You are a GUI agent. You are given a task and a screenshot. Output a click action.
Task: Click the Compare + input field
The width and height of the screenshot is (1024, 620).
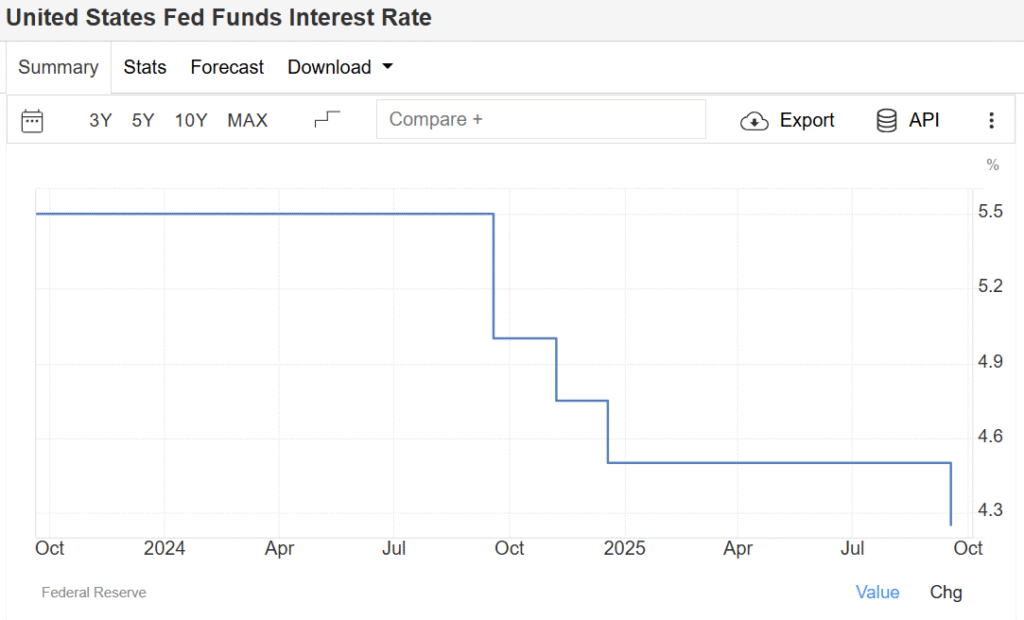point(540,120)
